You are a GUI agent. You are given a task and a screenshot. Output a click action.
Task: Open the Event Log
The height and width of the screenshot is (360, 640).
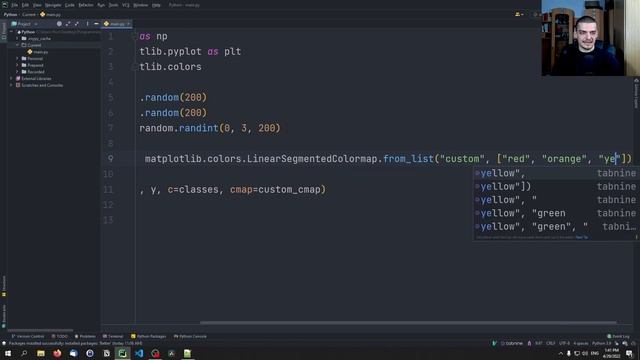coord(618,337)
